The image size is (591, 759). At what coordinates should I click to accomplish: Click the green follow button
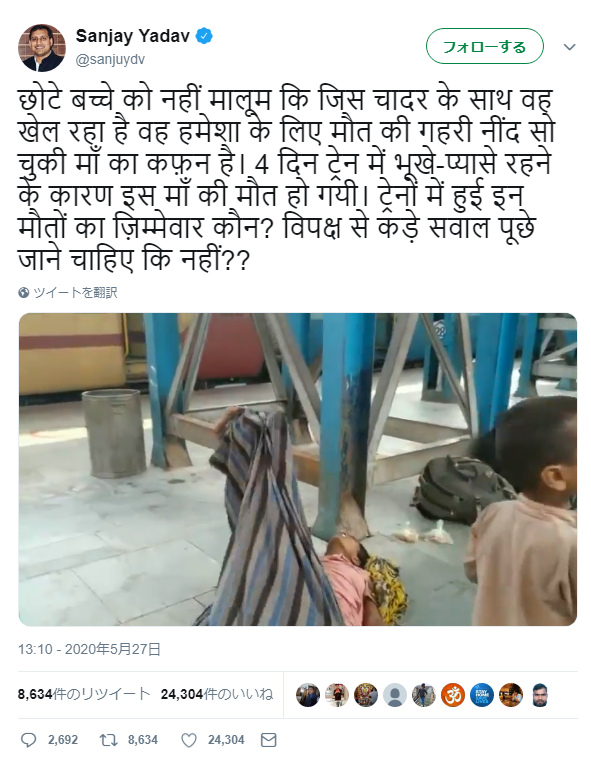coord(485,46)
